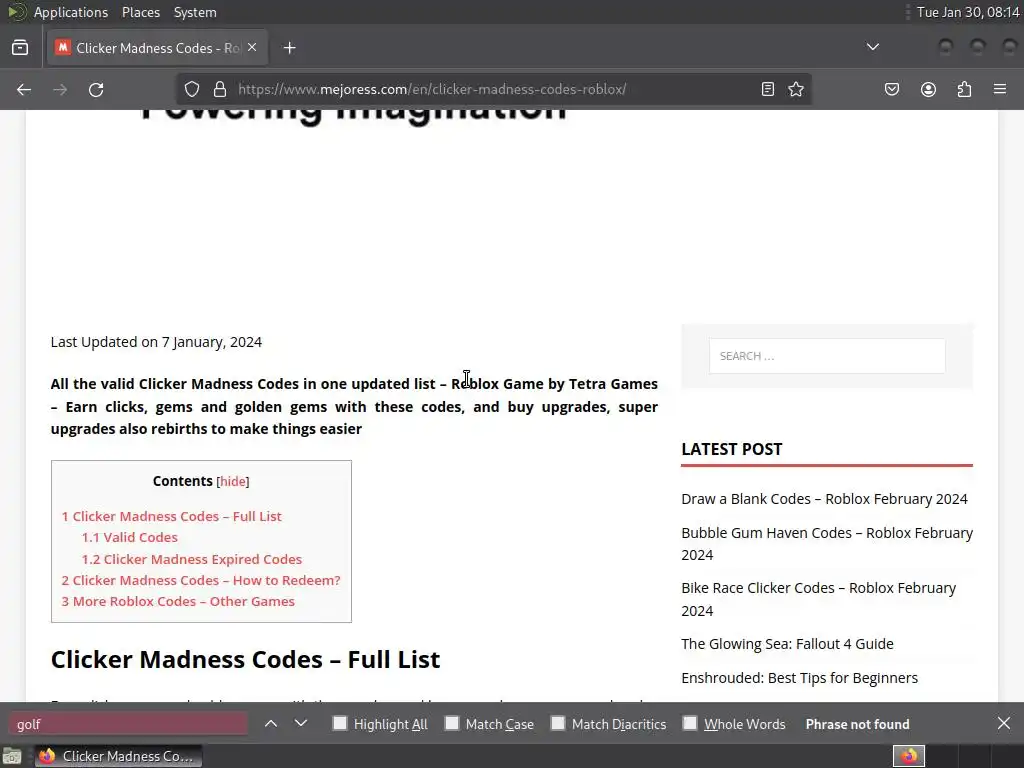1024x768 pixels.
Task: Open Applications menu
Action: point(71,12)
